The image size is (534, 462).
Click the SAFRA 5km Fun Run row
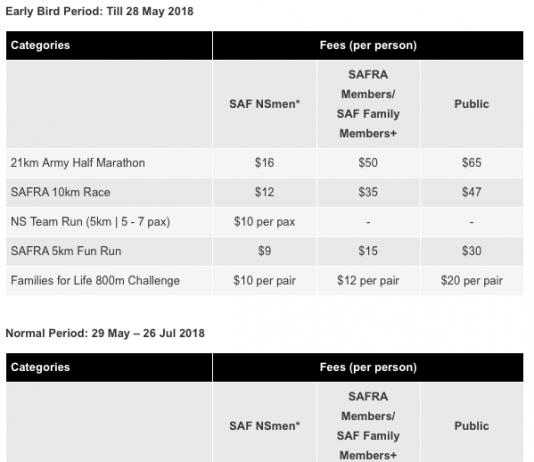265,251
